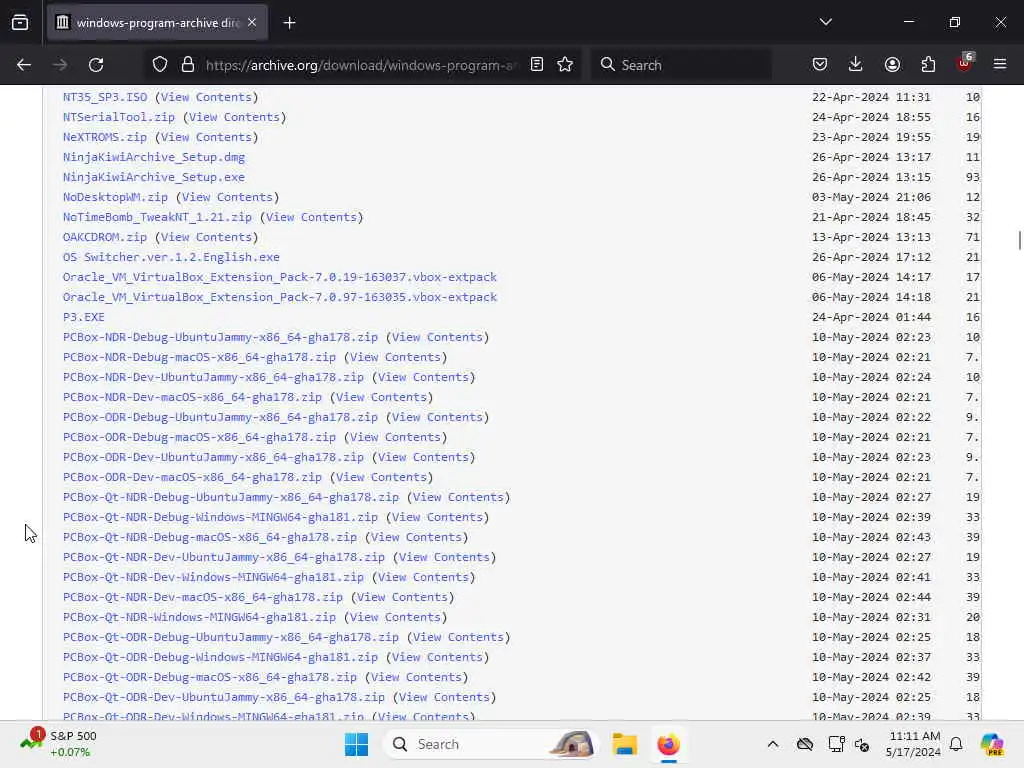Screen dimensions: 1024x768
Task: Download NinjaKiwiArchive_Setup.exe
Action: tap(154, 178)
